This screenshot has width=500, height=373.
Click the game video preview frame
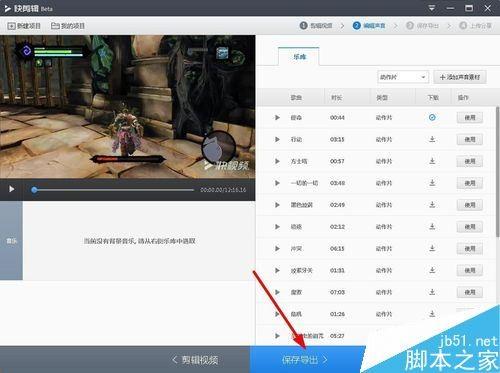coord(128,107)
